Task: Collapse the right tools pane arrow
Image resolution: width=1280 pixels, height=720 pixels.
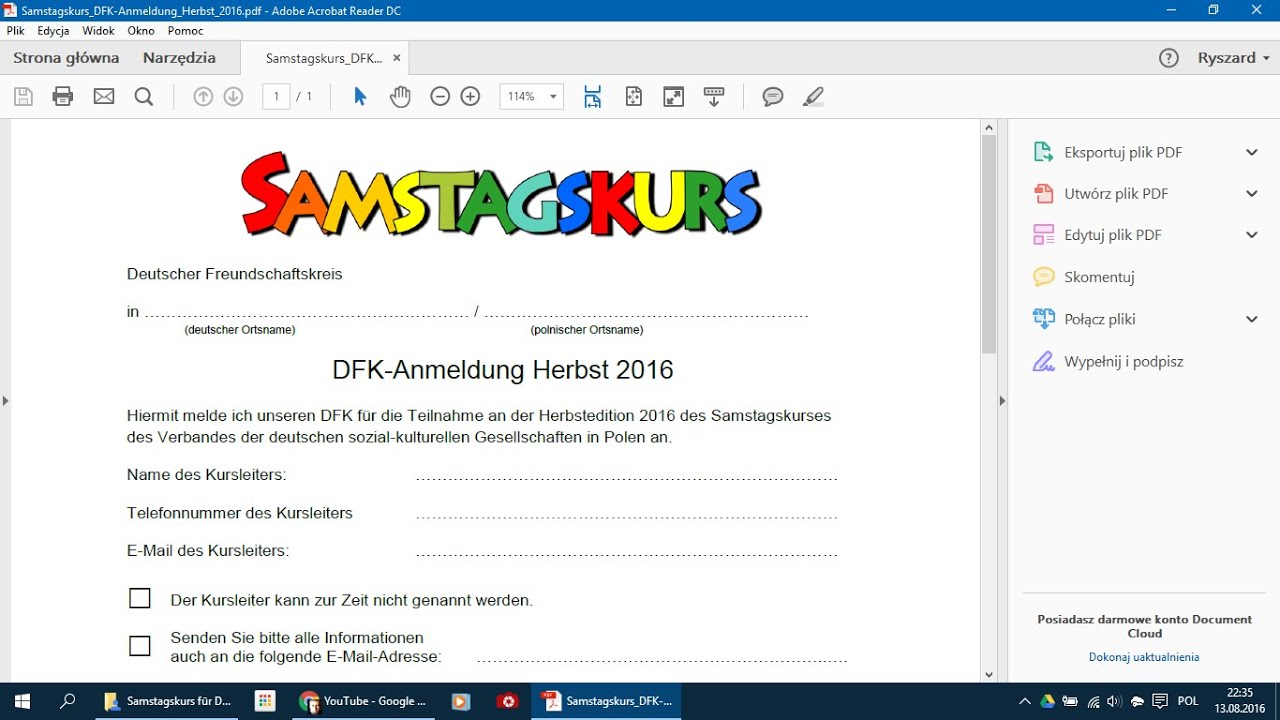Action: pyautogui.click(x=1003, y=401)
